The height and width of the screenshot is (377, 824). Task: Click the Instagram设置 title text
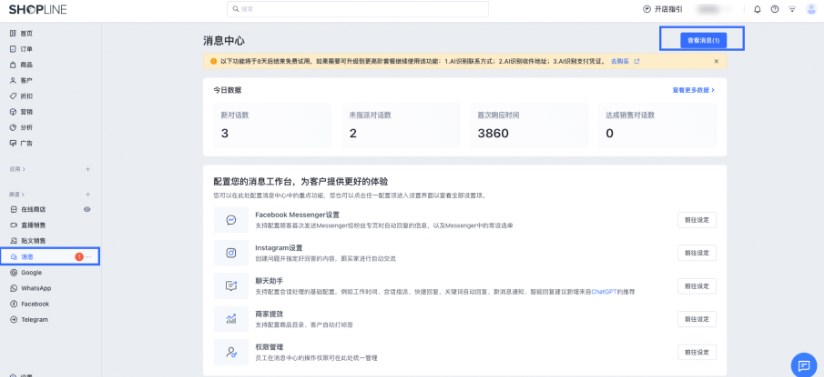279,248
